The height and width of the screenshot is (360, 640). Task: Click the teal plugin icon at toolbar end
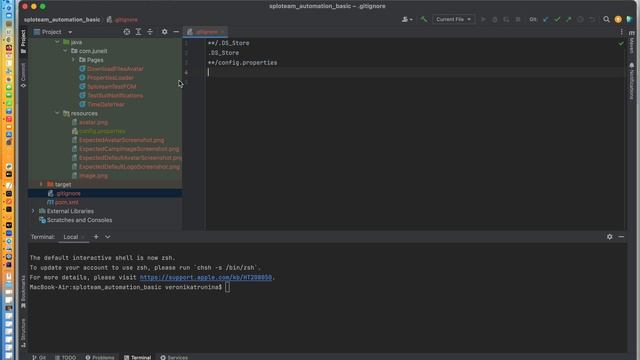click(630, 19)
